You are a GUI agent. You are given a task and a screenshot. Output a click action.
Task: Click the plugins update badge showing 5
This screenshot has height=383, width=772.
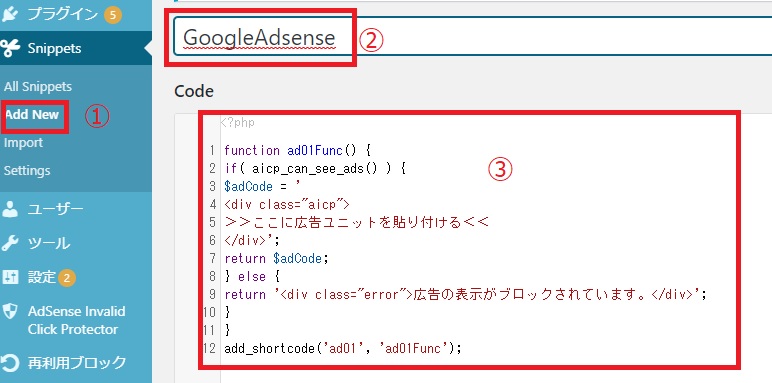(113, 15)
